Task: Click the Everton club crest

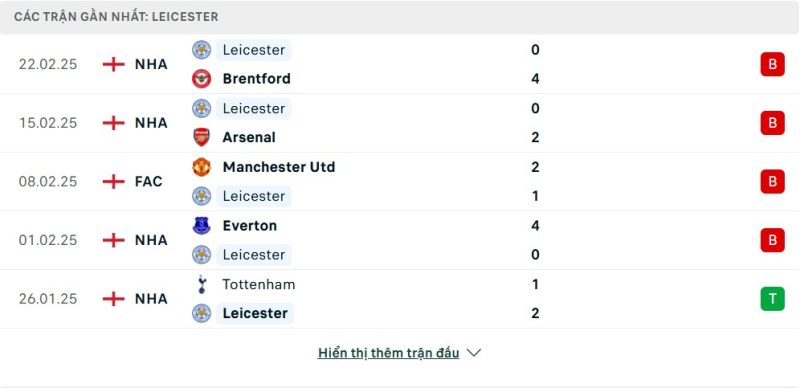Action: tap(202, 226)
